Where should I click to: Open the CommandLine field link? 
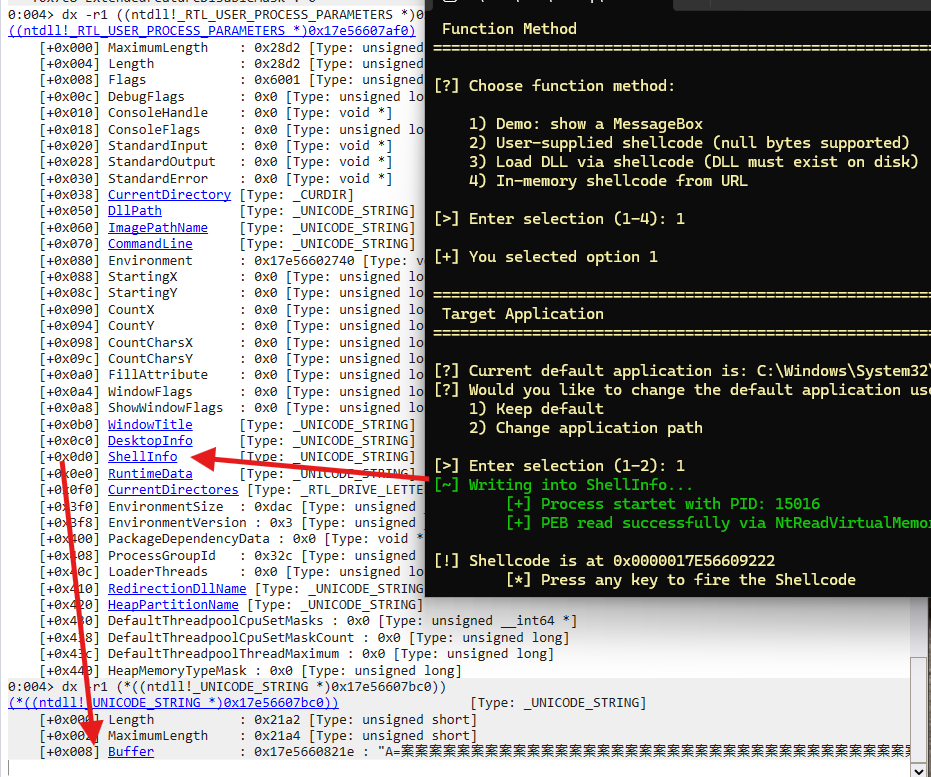150,243
